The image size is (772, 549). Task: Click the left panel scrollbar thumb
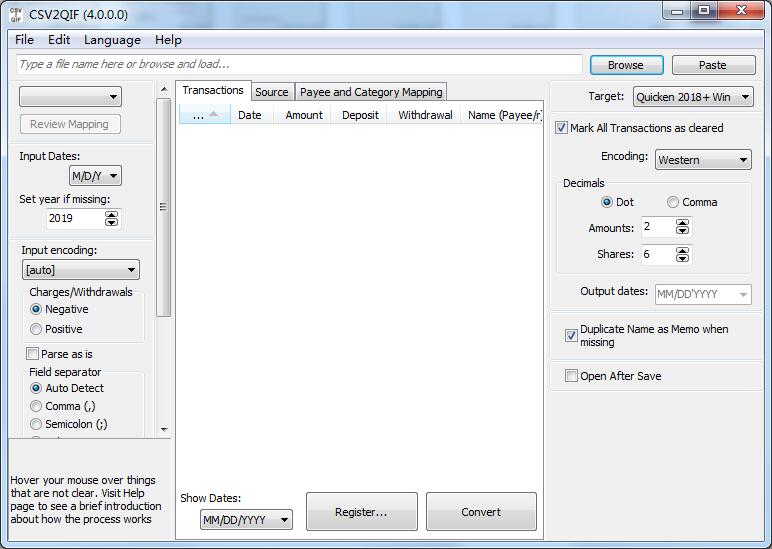[x=164, y=207]
